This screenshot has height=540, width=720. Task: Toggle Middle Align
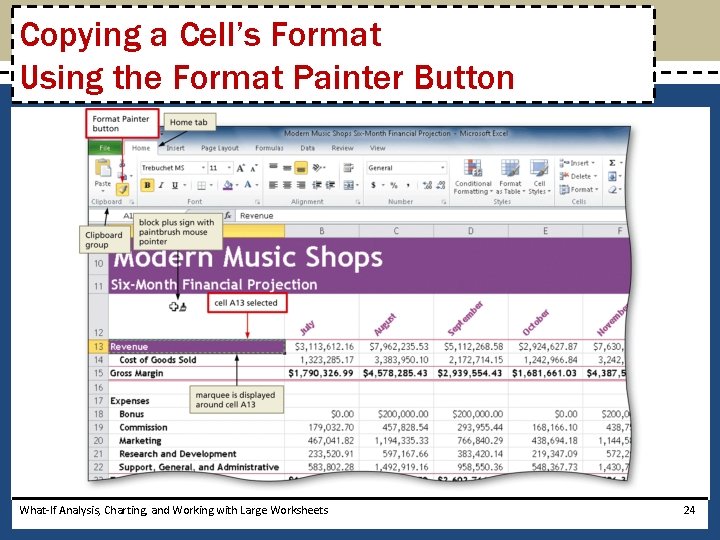coord(287,168)
